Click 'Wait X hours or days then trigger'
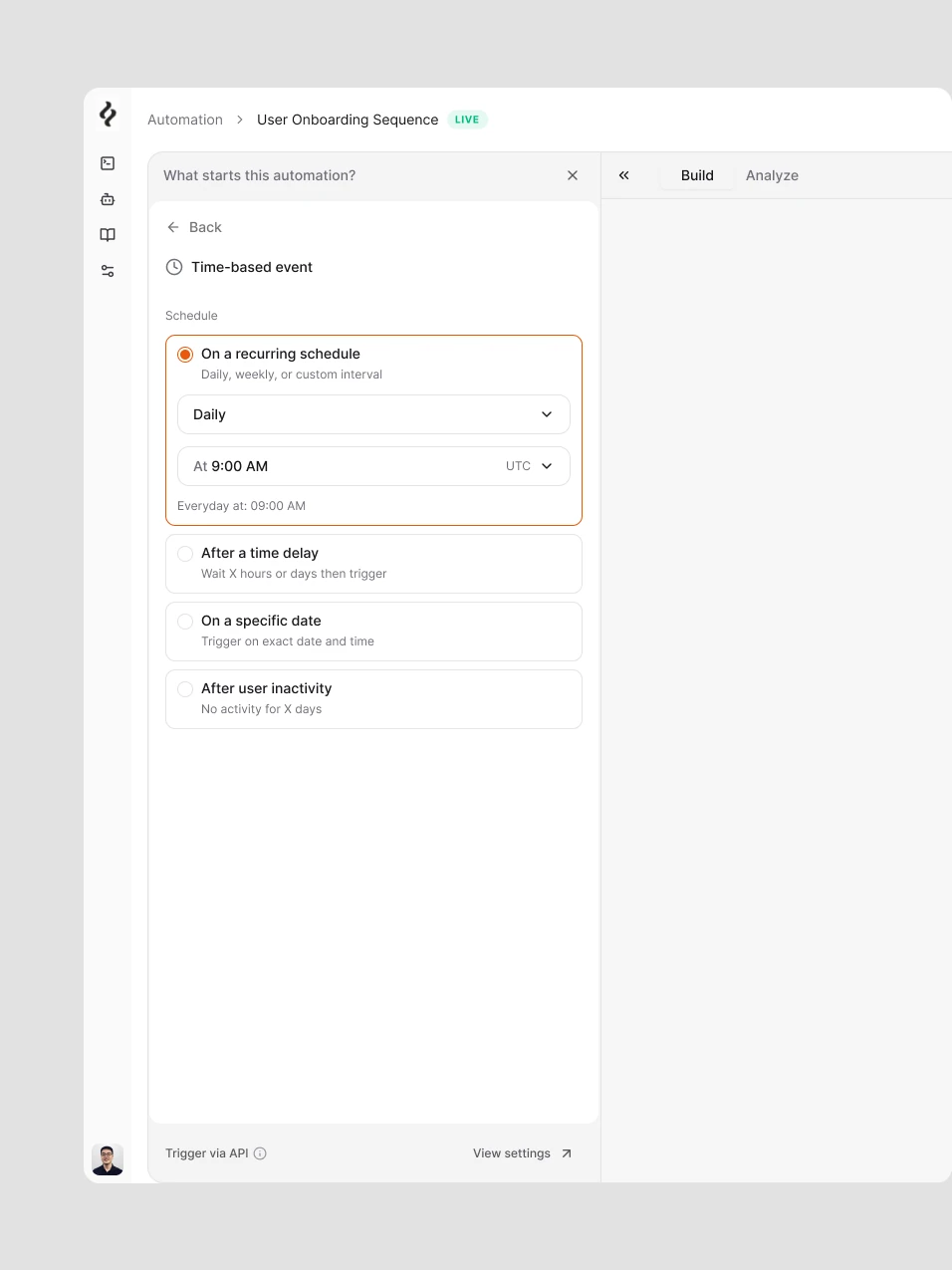952x1270 pixels. coord(294,574)
